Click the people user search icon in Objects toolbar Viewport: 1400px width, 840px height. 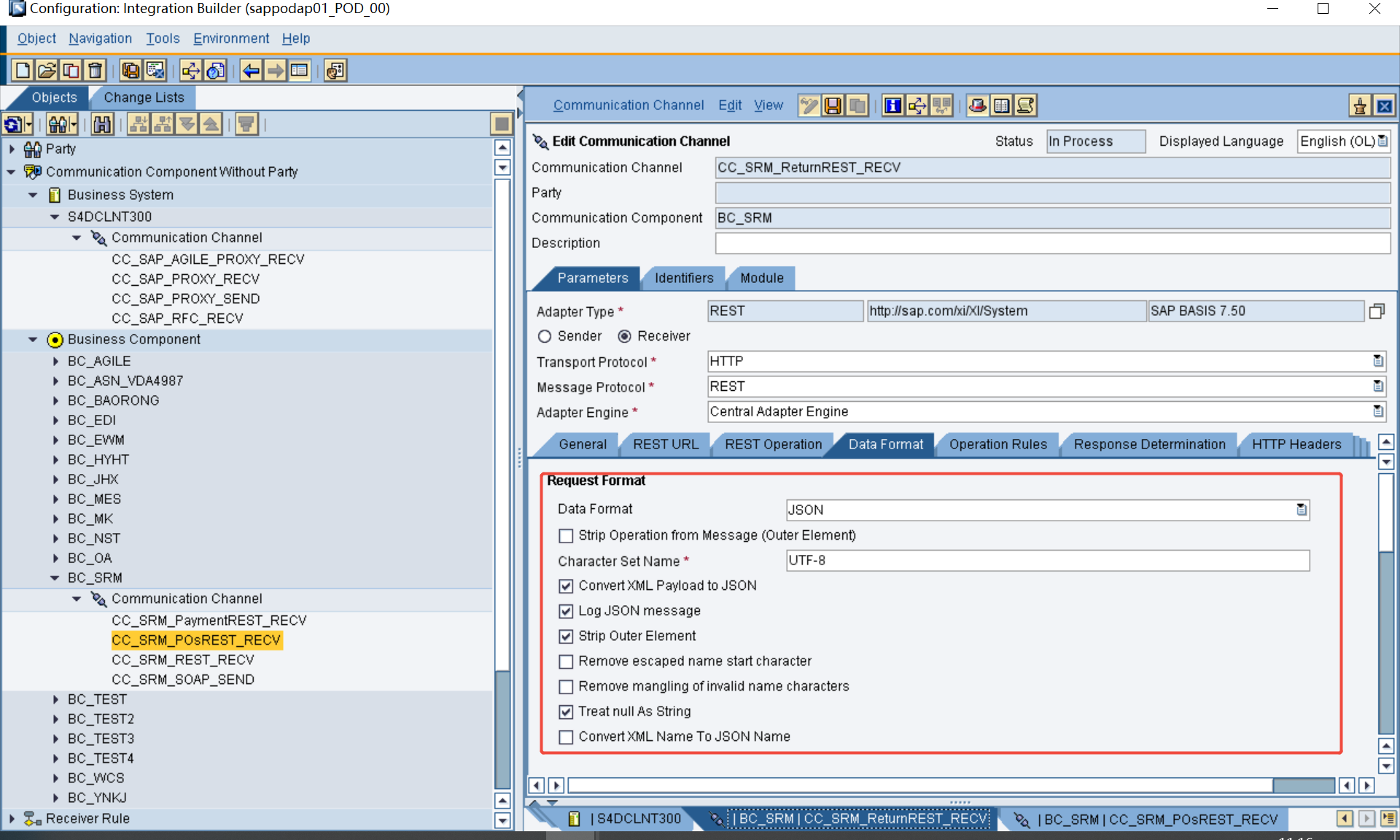(x=58, y=125)
